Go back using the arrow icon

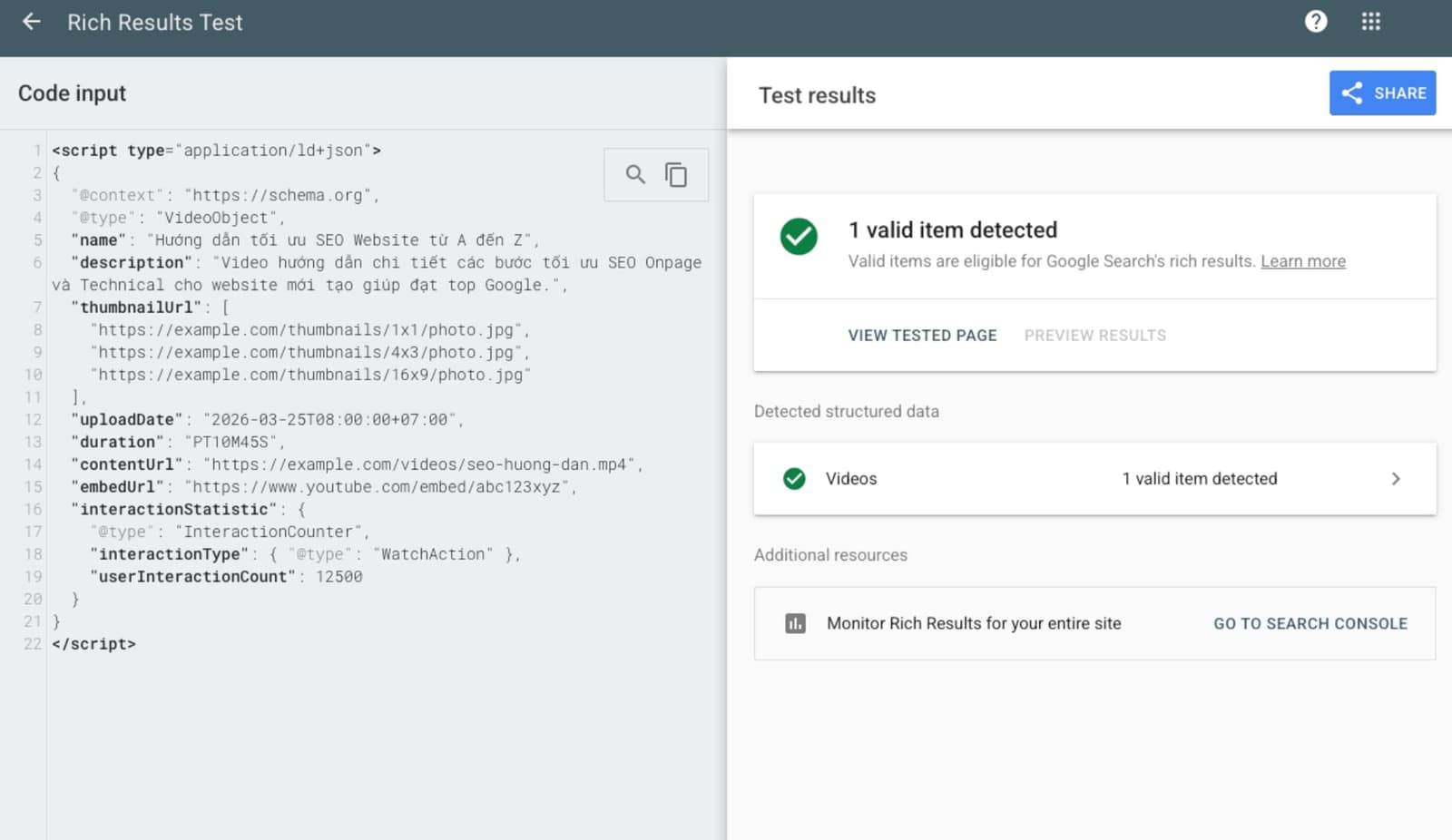[32, 22]
